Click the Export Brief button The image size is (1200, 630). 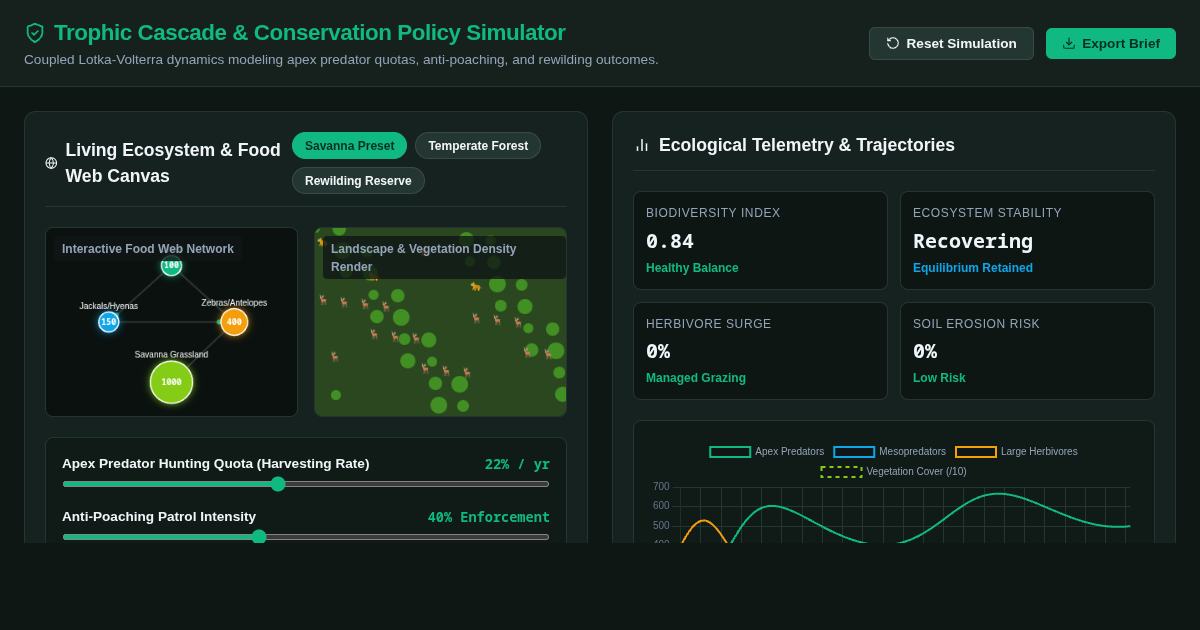click(1111, 43)
